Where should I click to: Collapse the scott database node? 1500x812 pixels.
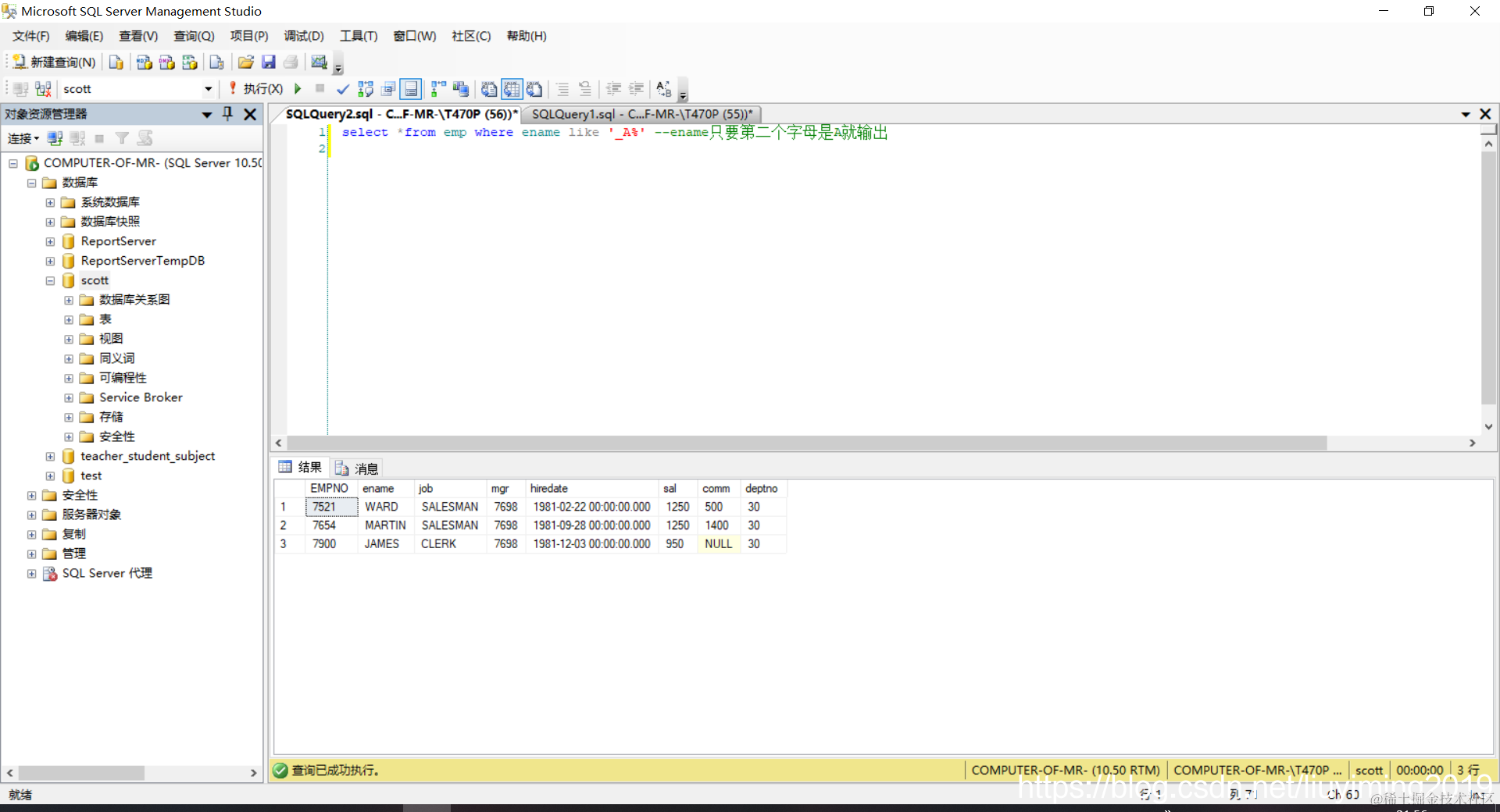[x=50, y=280]
